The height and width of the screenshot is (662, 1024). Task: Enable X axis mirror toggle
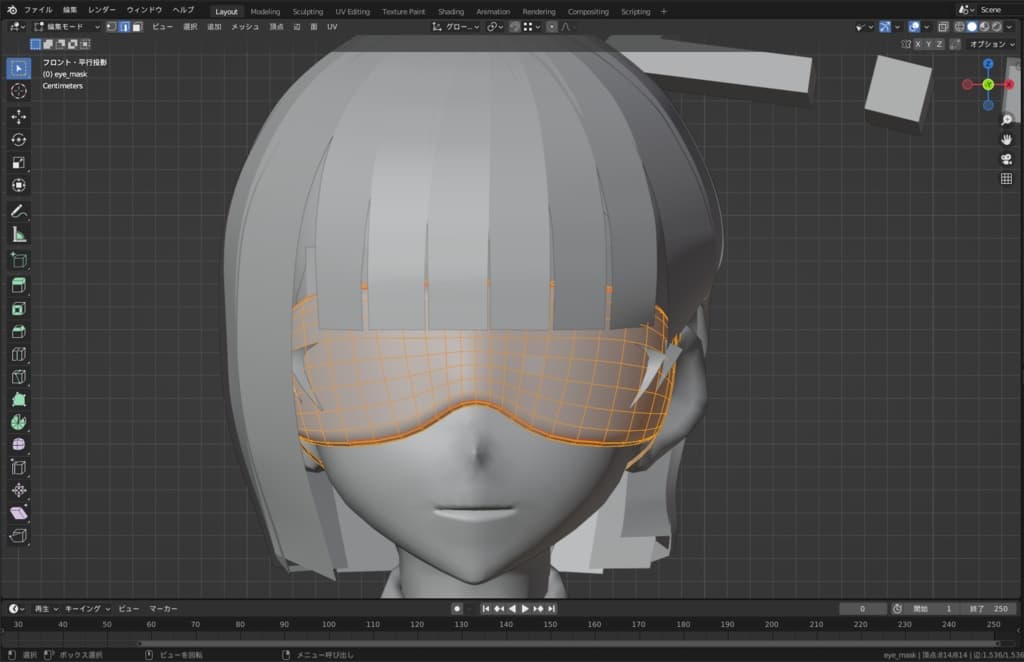point(917,44)
